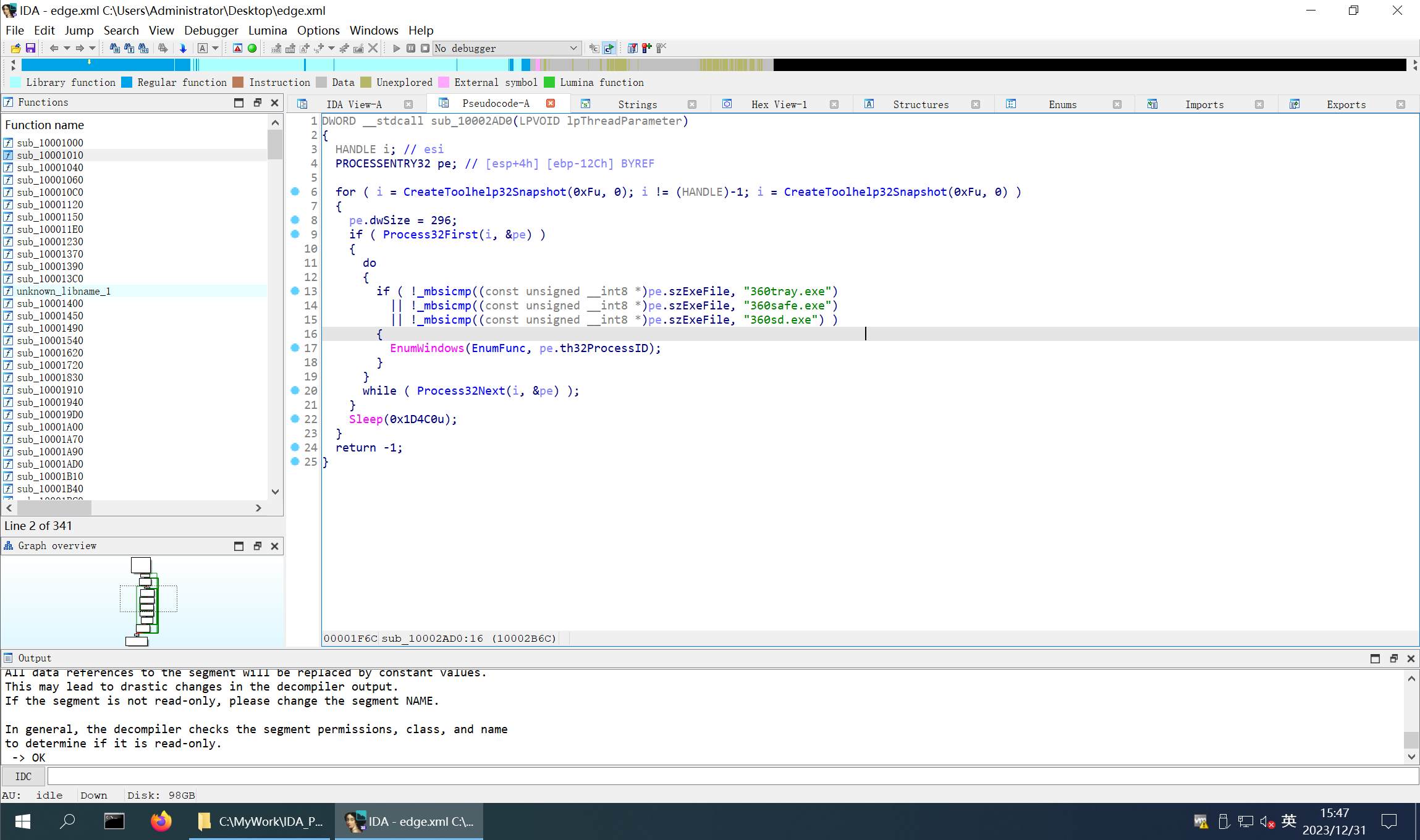
Task: Click the Regular function color swatch
Action: (127, 82)
